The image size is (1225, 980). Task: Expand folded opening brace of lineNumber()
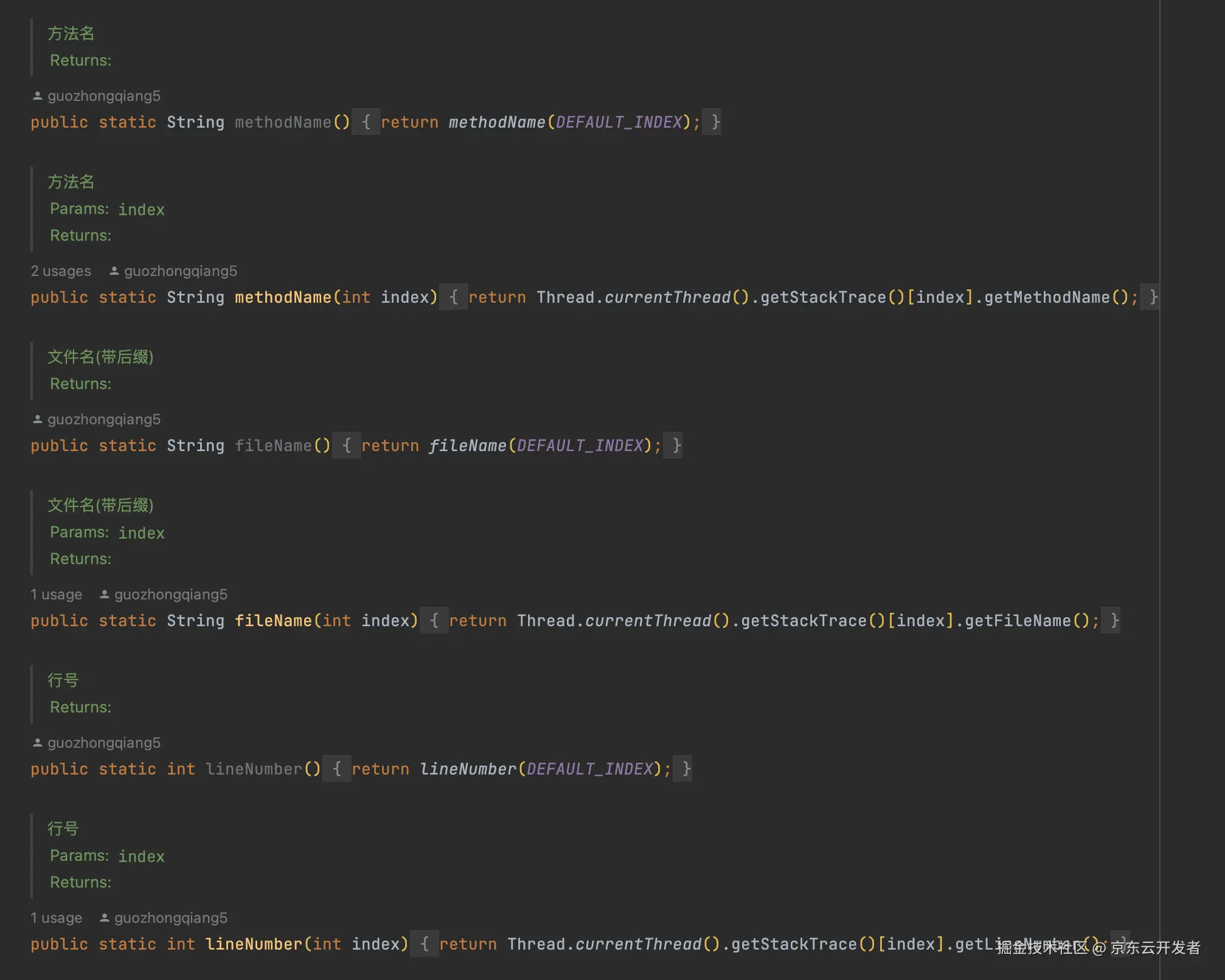337,769
